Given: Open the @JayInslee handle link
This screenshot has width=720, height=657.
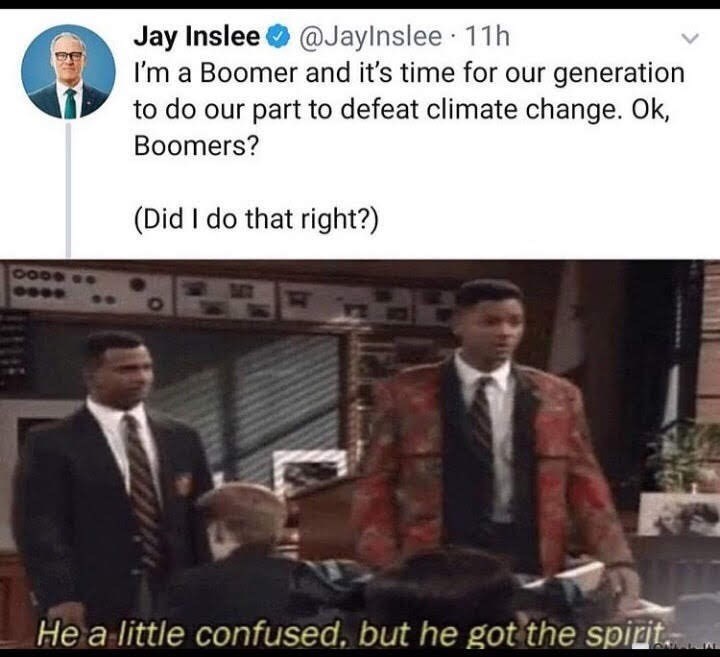Looking at the screenshot, I should 371,36.
